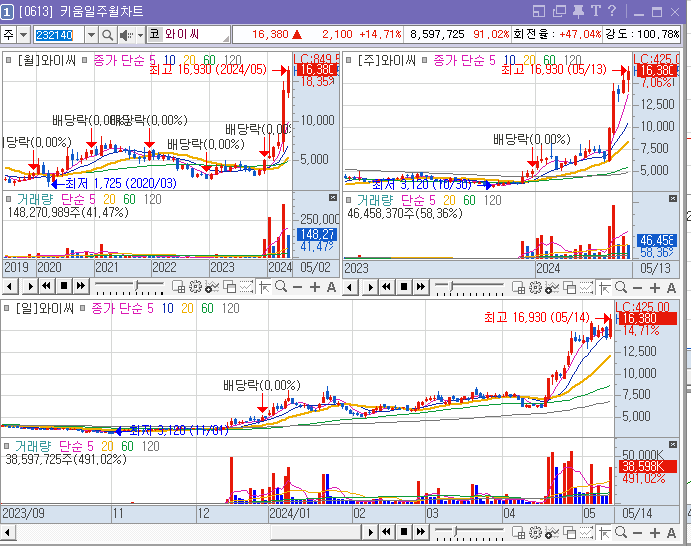Toggle the square marker beside 거래량 in the monthly volume pane

pyautogui.click(x=8, y=199)
